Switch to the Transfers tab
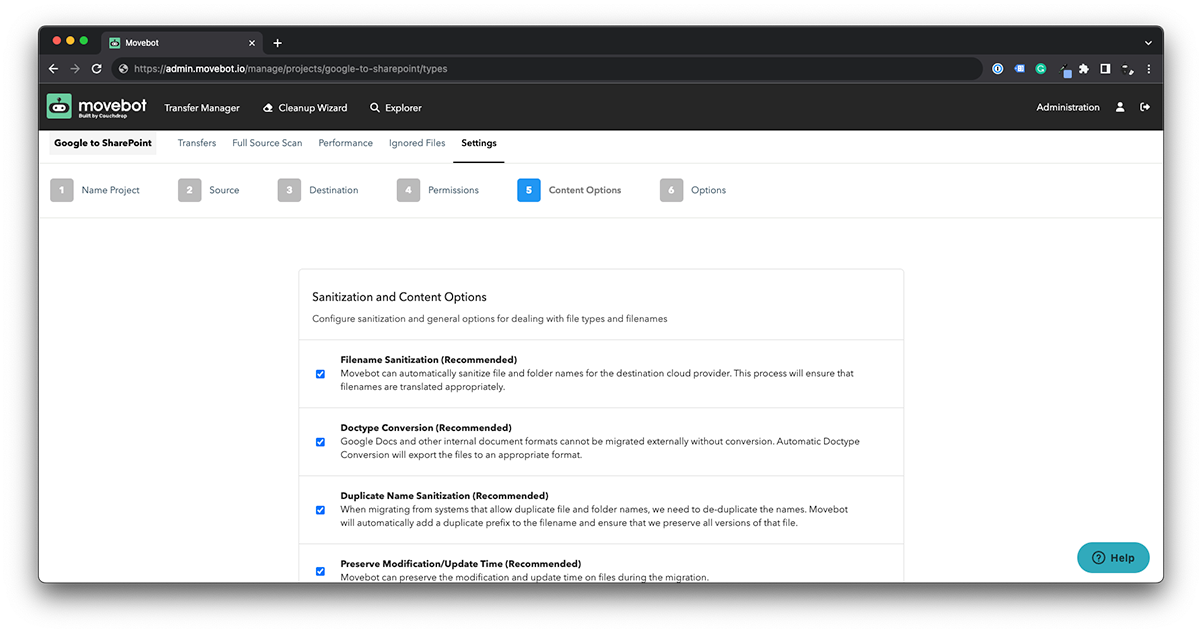1200x631 pixels. click(x=196, y=143)
